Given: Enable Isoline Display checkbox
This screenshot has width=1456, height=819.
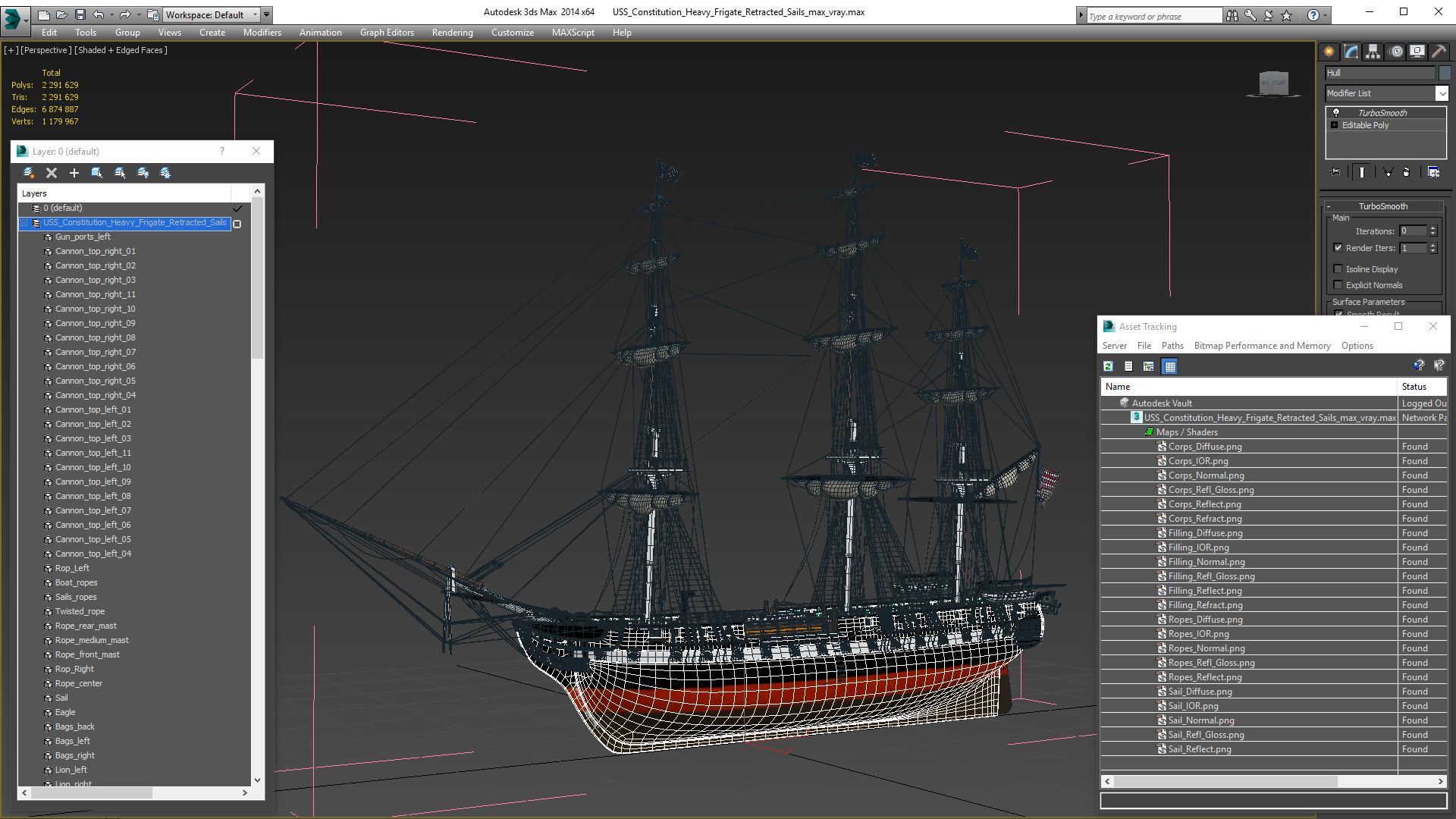Looking at the screenshot, I should pyautogui.click(x=1338, y=269).
